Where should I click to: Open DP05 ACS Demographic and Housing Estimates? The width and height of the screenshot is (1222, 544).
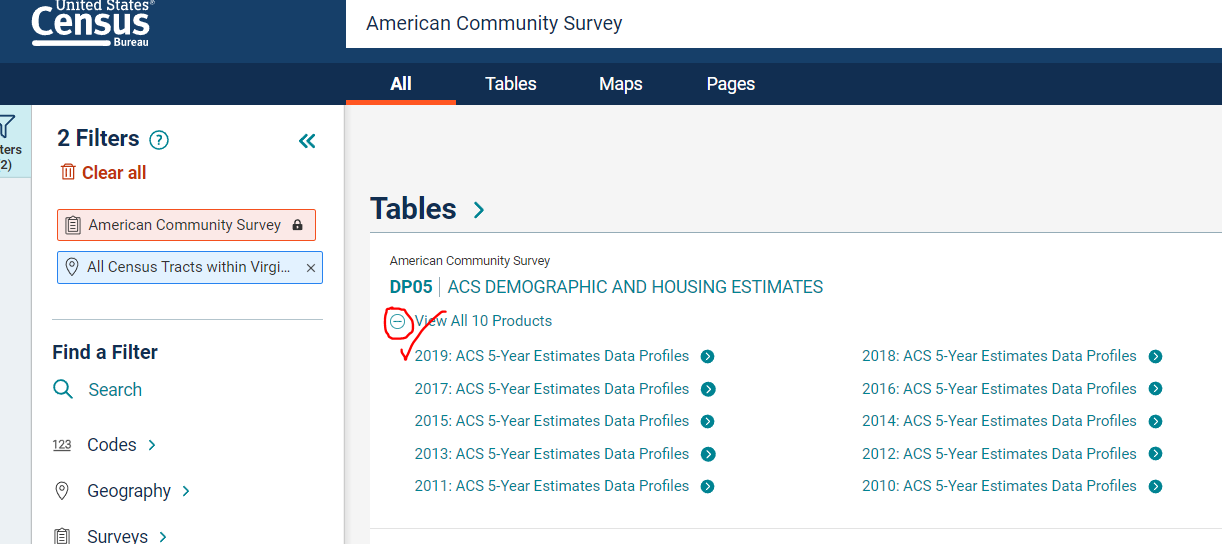634,287
